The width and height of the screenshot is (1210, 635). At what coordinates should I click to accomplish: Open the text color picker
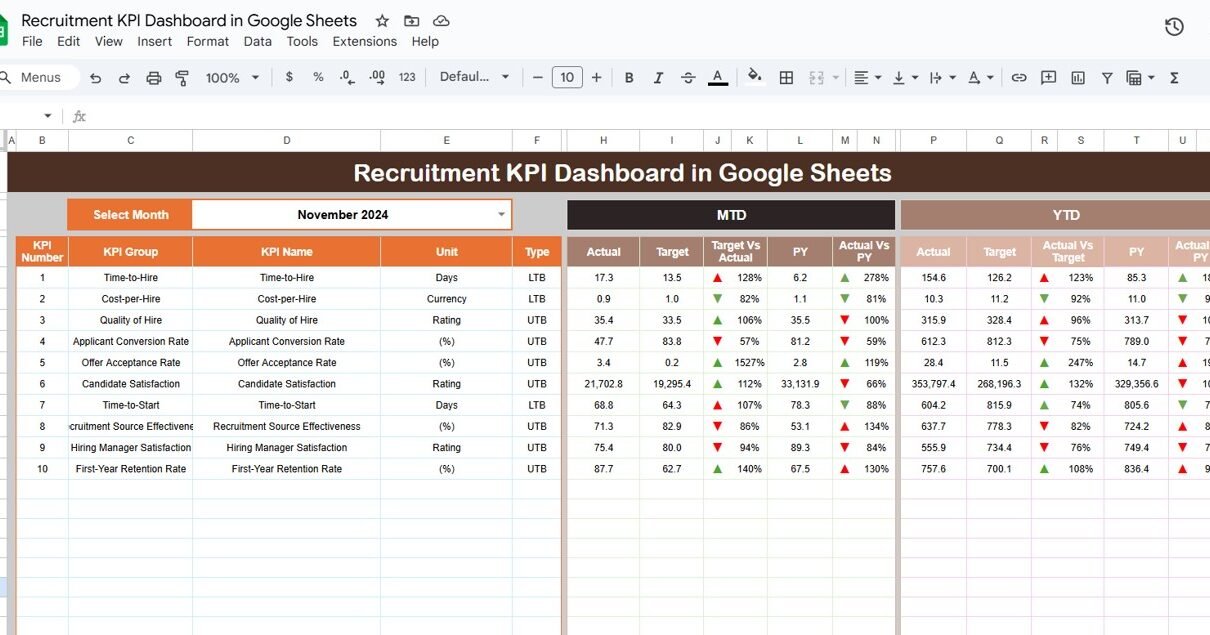(x=717, y=77)
